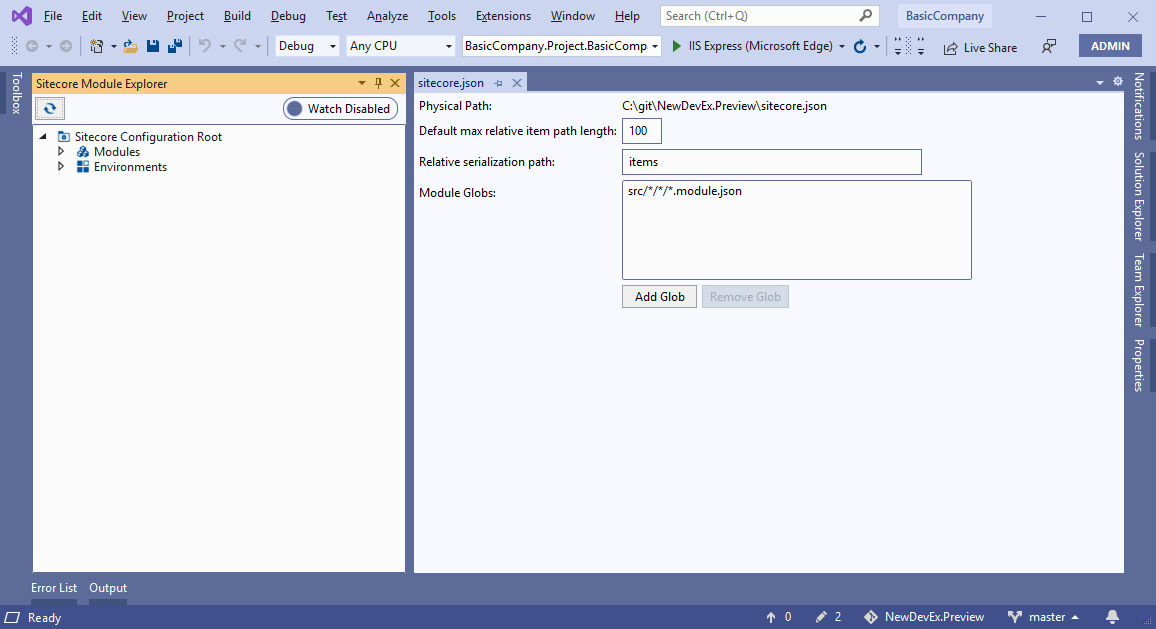Open document well settings gear icon
The height and width of the screenshot is (629, 1156).
[x=1118, y=82]
